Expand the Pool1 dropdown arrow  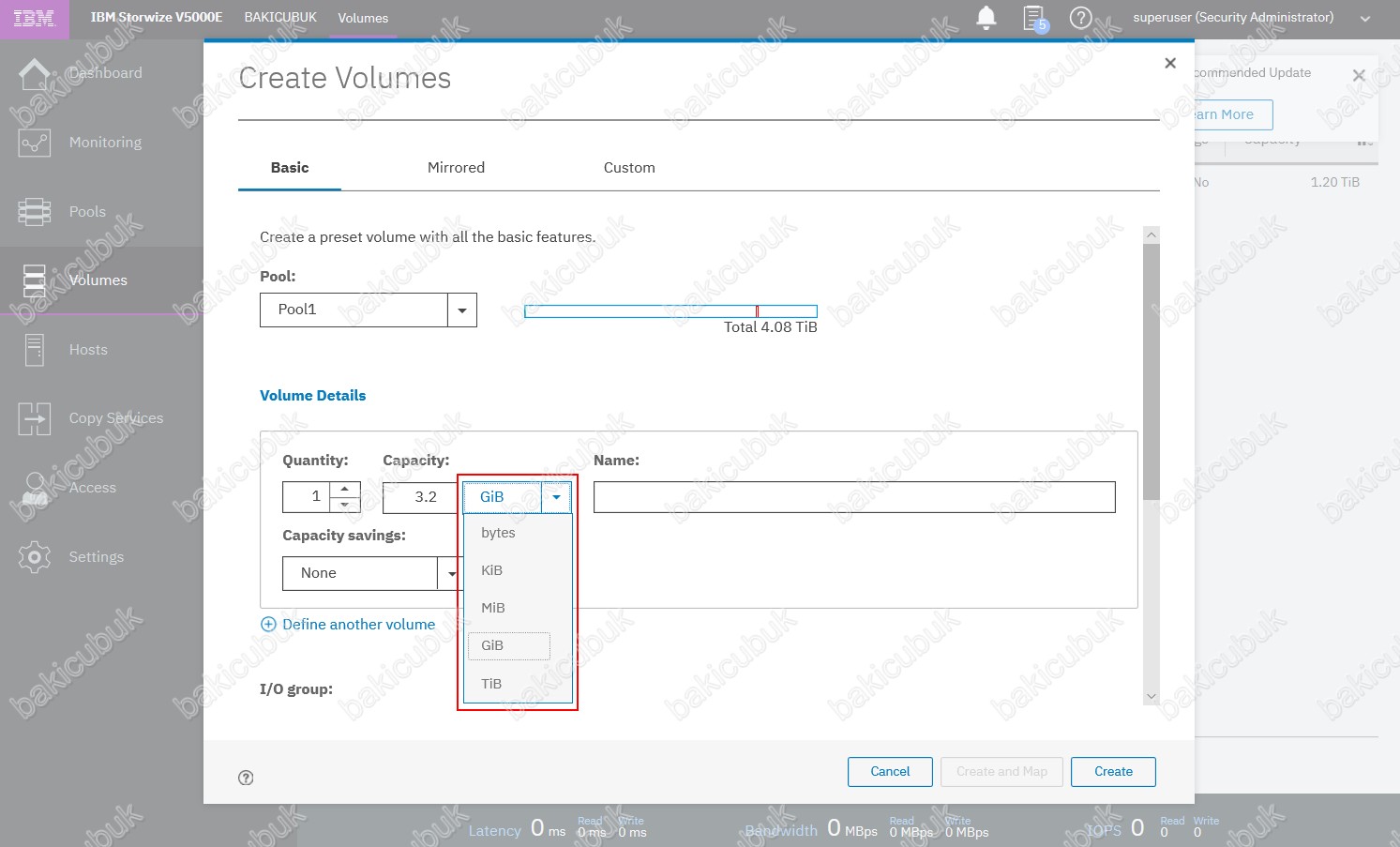pos(462,310)
